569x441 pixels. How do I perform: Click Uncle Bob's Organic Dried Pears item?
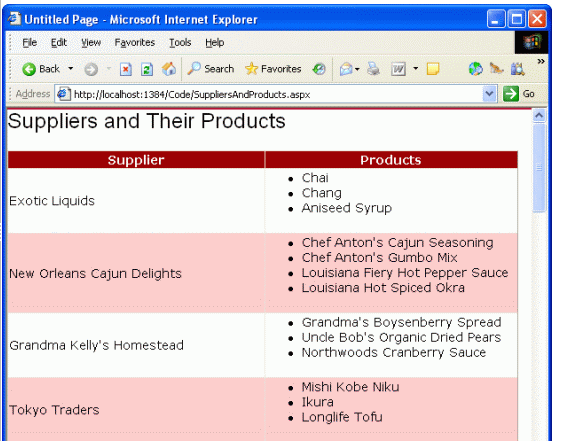401,338
